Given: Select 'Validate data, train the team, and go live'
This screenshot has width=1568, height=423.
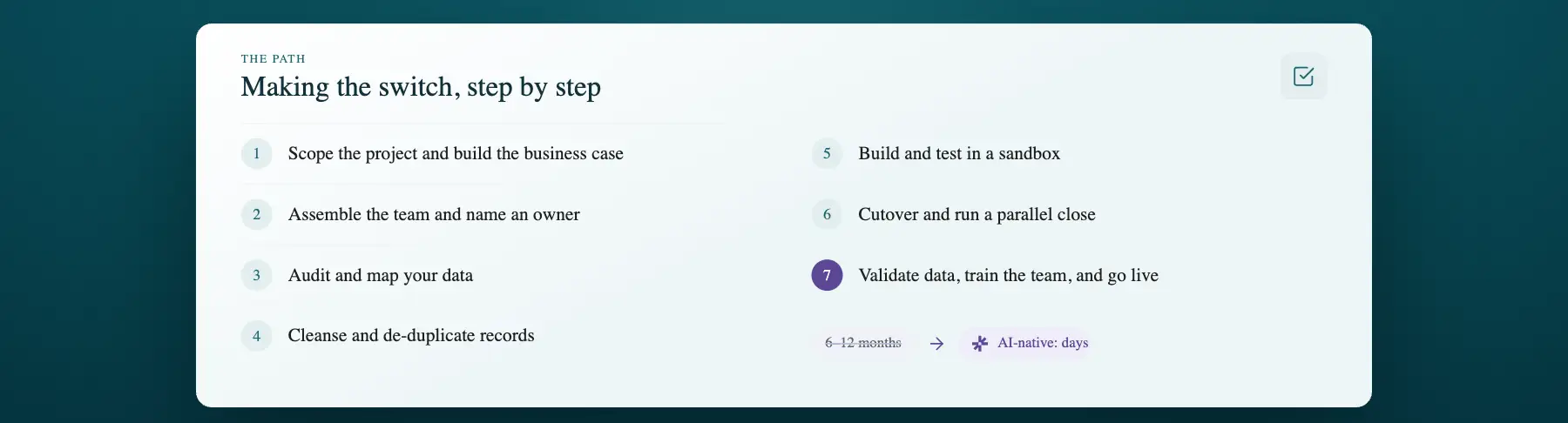Looking at the screenshot, I should 1008,275.
